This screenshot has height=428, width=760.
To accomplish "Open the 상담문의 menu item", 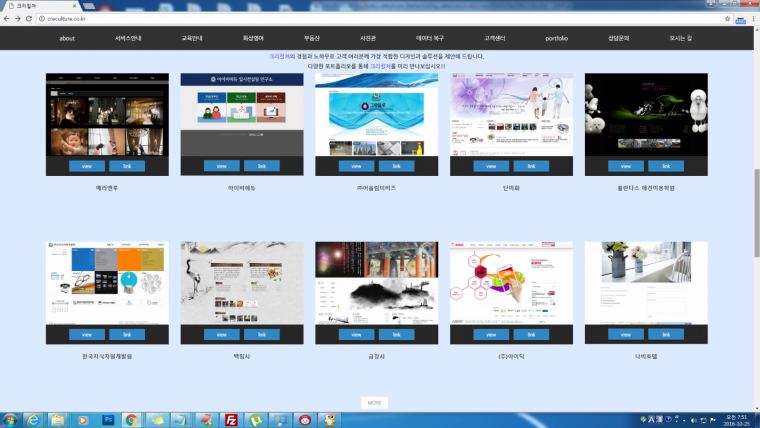I will click(618, 38).
